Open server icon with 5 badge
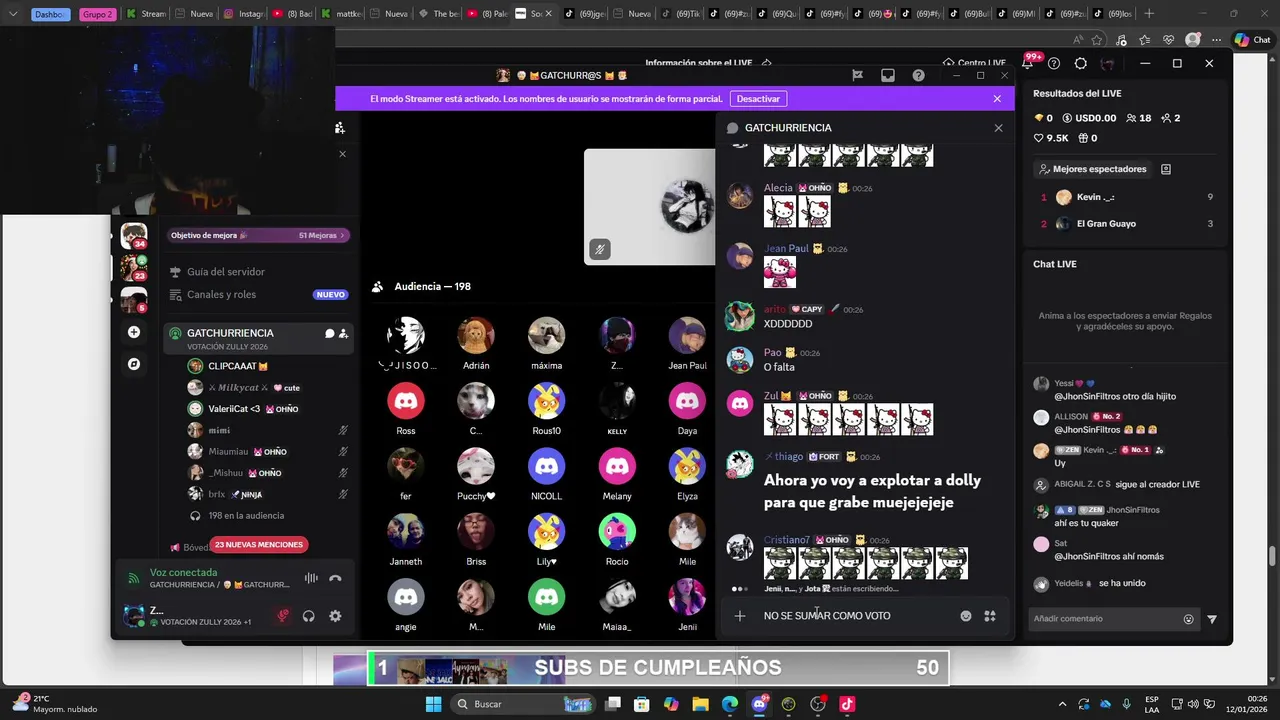The image size is (1280, 720). coord(134,299)
